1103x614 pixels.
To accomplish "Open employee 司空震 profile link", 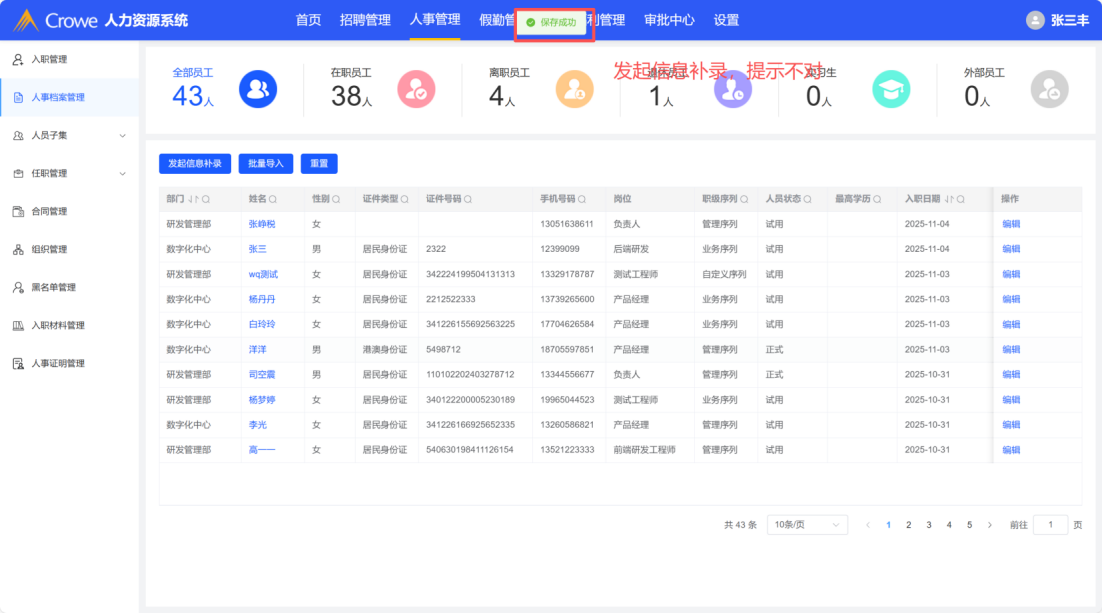I will [x=262, y=375].
